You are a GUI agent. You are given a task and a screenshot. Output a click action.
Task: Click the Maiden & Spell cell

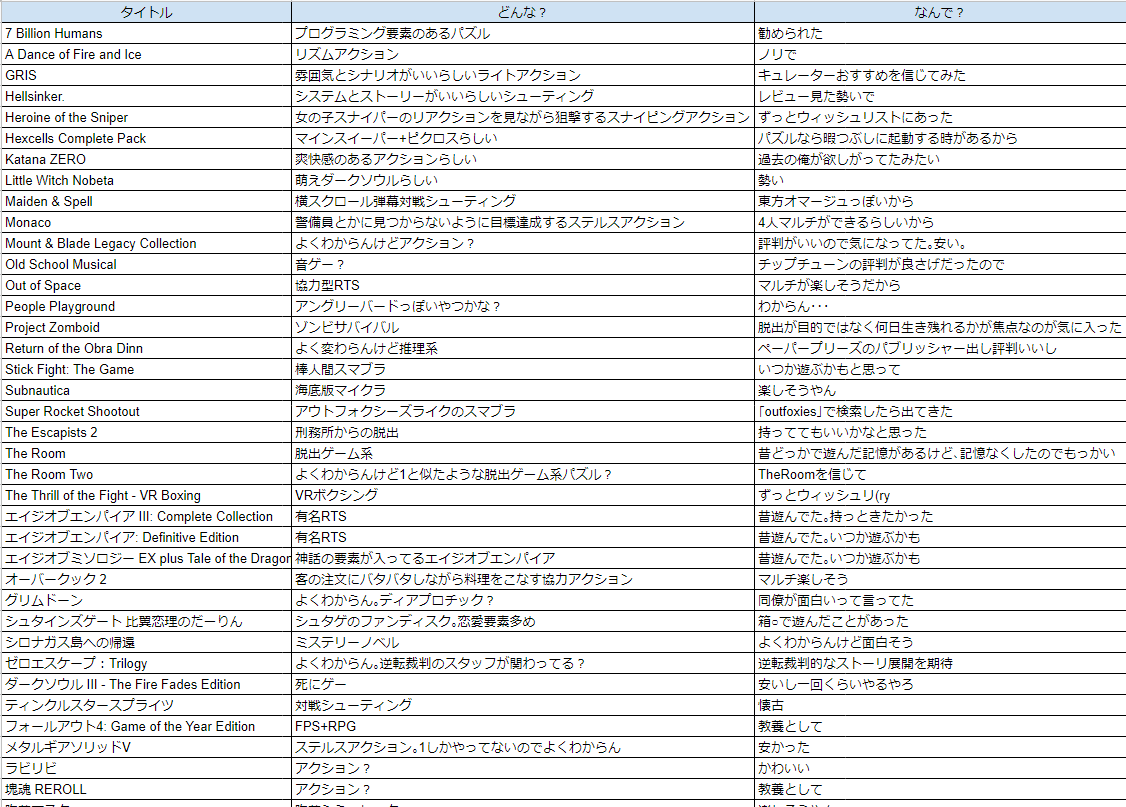(146, 201)
